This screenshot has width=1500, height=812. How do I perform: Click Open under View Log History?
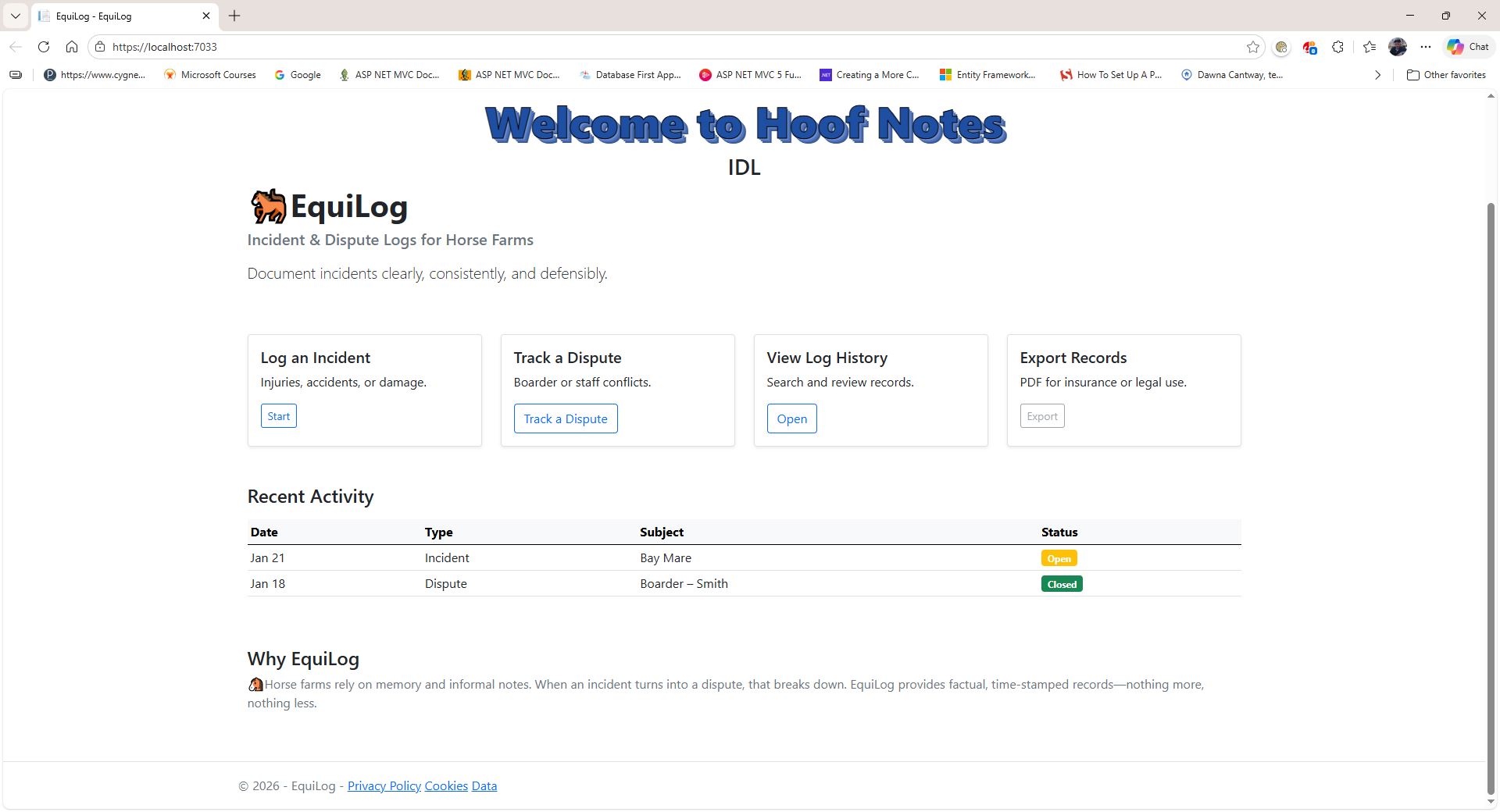point(791,419)
